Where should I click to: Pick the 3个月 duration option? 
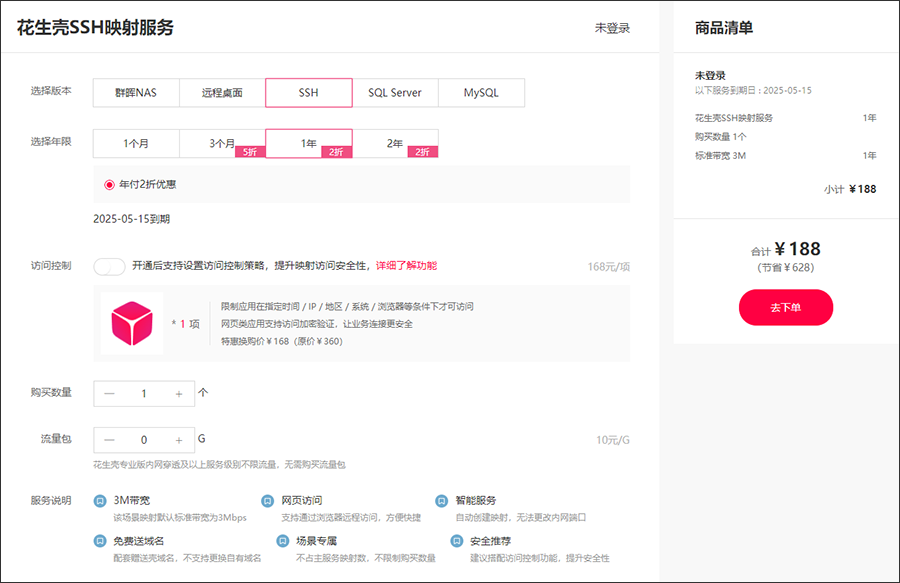pos(222,143)
